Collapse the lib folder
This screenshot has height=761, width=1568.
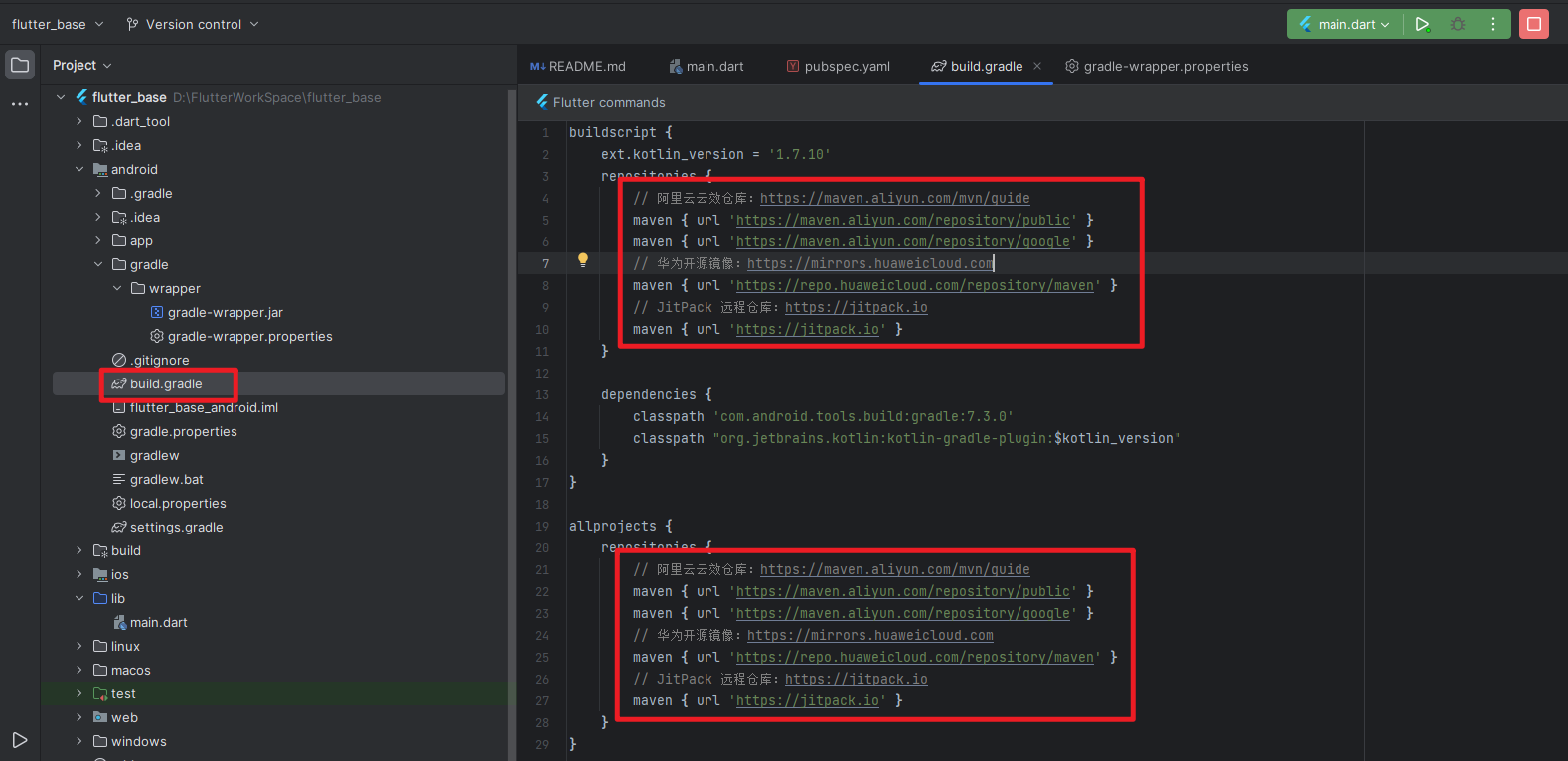click(79, 598)
